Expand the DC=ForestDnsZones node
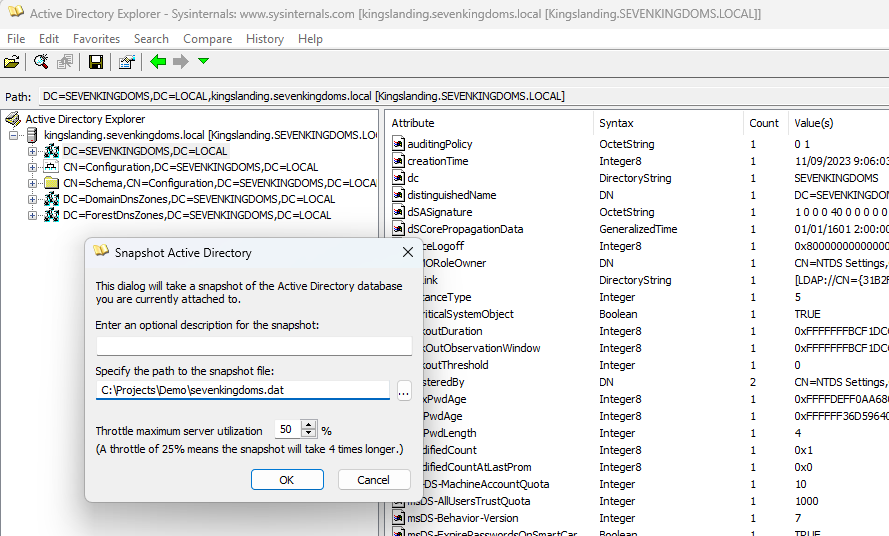 click(x=32, y=215)
